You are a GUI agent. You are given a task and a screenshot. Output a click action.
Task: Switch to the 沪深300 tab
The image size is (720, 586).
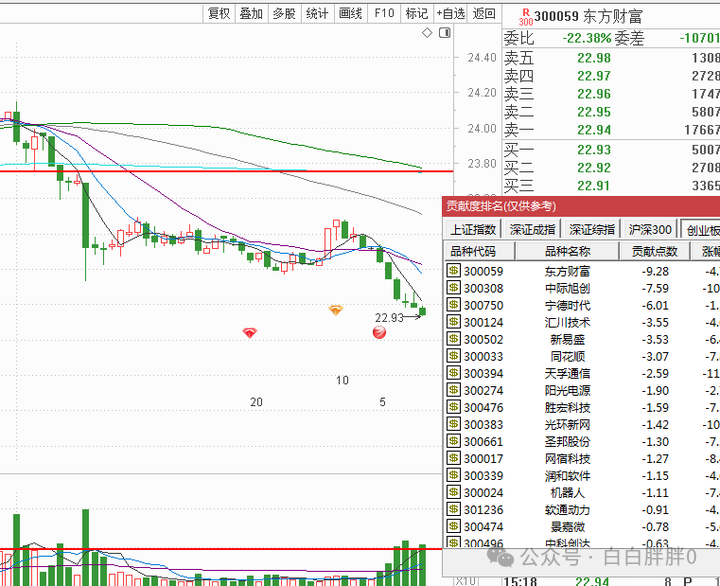[650, 229]
